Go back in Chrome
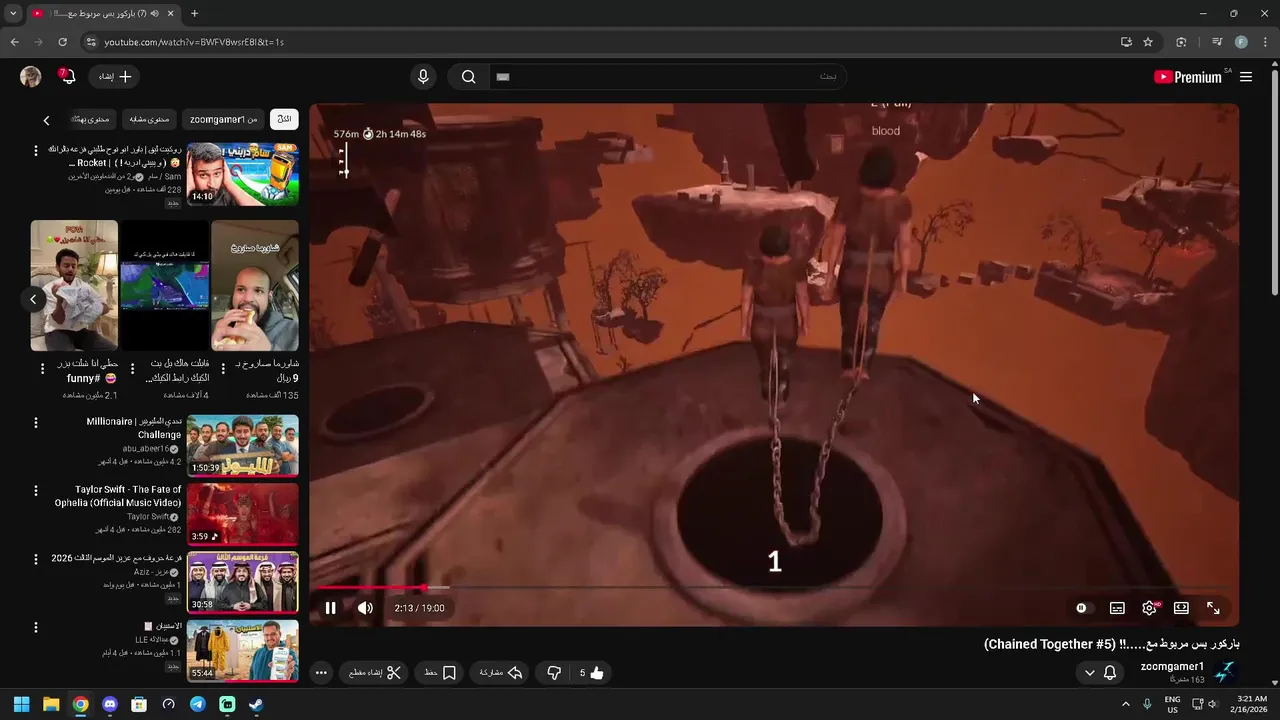The height and width of the screenshot is (720, 1280). click(x=14, y=42)
